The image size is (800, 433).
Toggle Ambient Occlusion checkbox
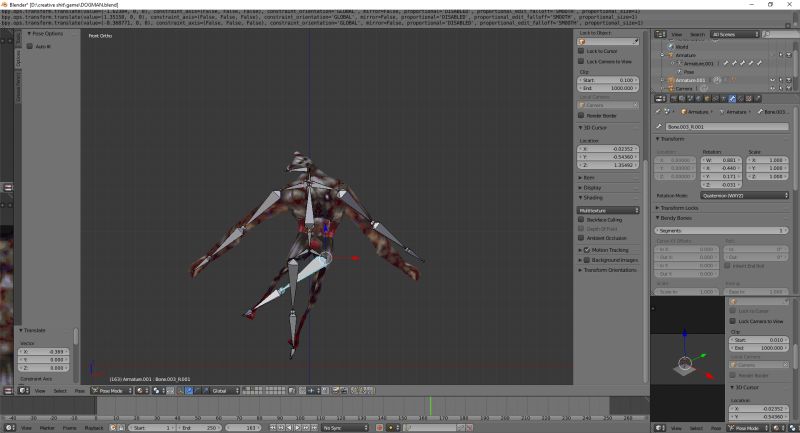tap(582, 238)
